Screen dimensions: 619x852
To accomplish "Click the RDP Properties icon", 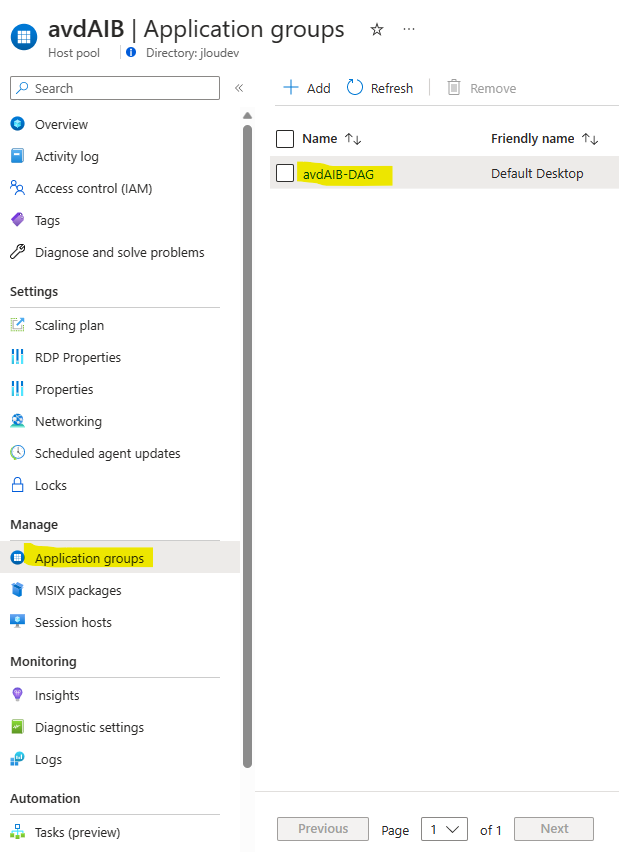I will 17,357.
